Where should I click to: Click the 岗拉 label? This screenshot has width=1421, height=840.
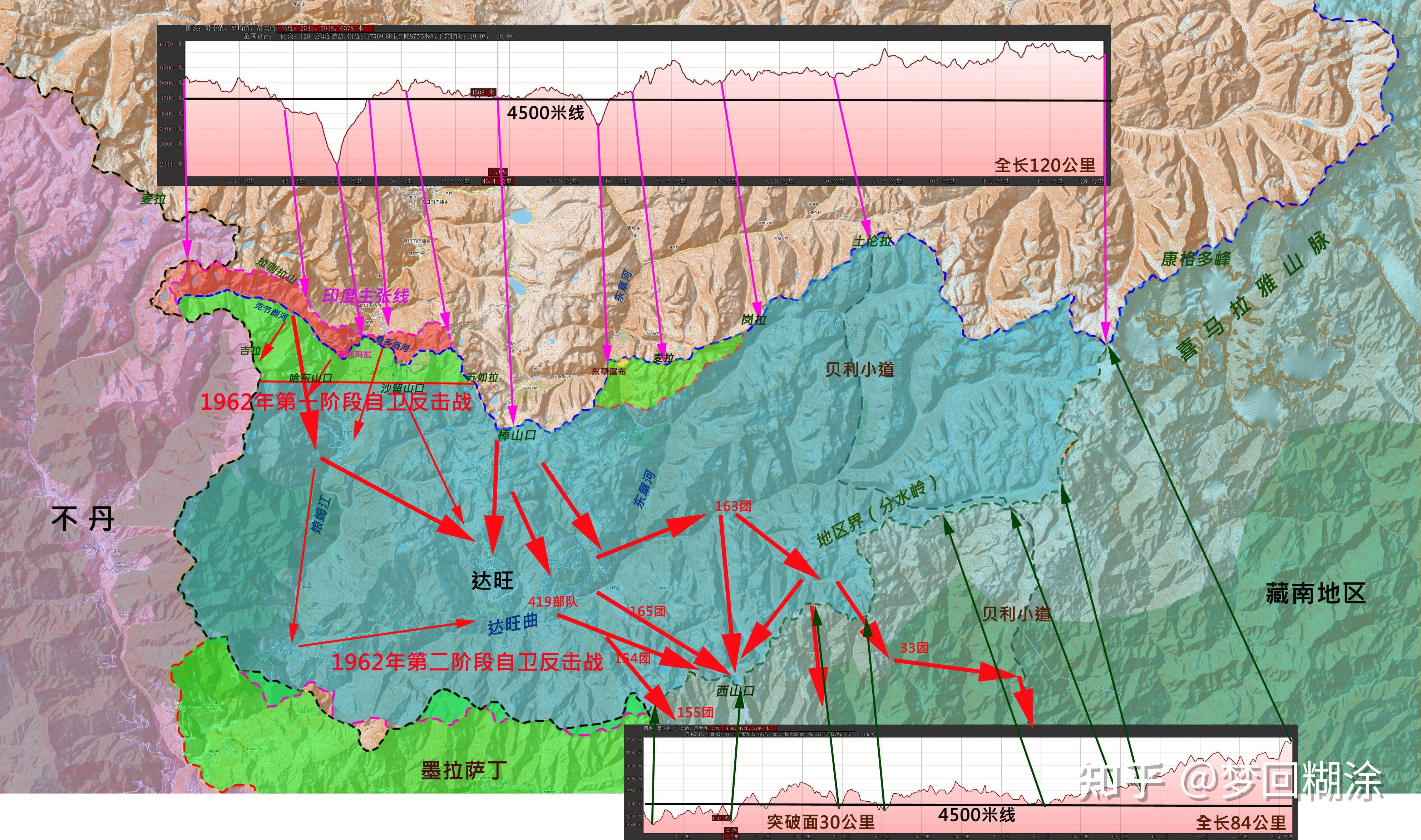pyautogui.click(x=754, y=320)
